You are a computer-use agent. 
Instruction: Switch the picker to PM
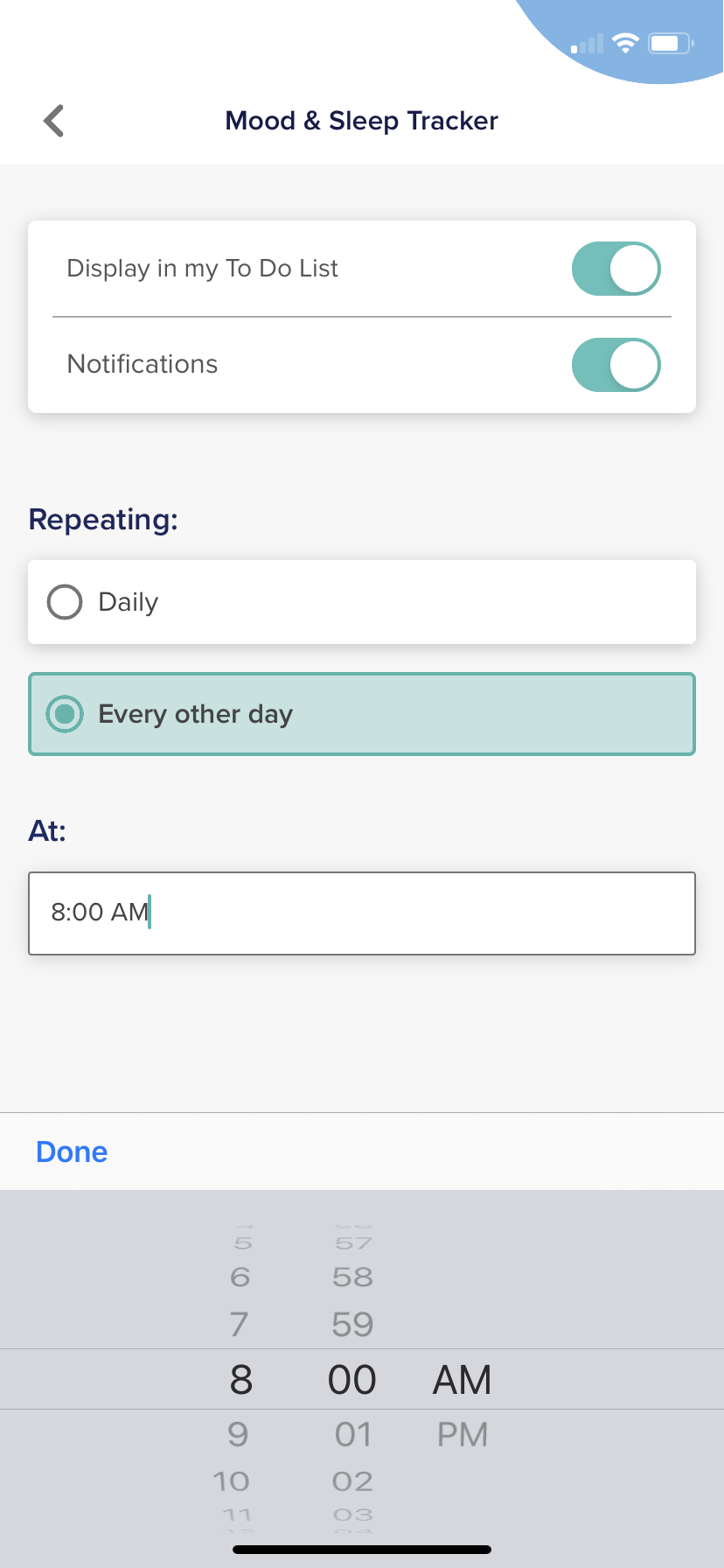point(463,1435)
